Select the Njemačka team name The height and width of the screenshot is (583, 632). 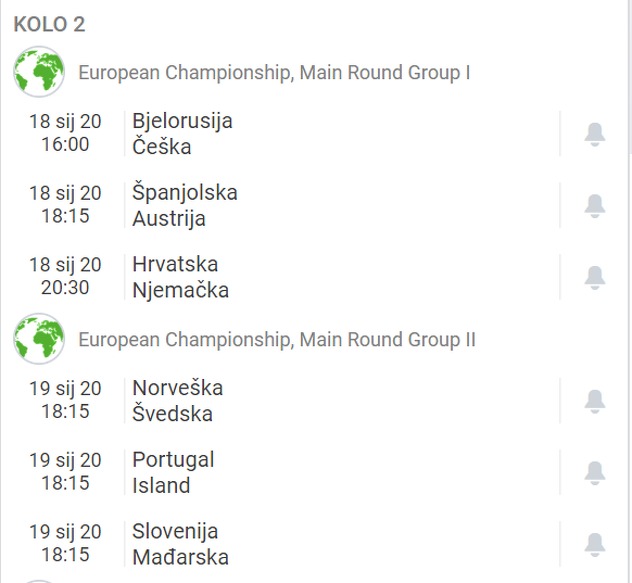(x=180, y=290)
